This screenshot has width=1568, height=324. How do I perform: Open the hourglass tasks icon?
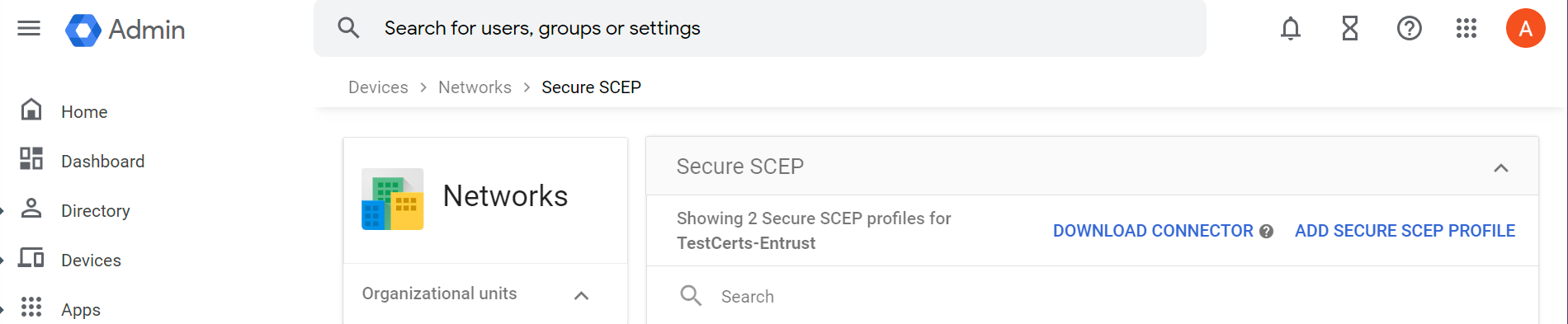1350,29
